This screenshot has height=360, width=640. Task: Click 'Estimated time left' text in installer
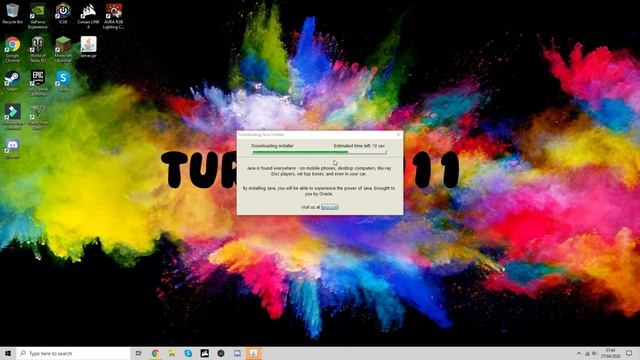click(x=359, y=146)
